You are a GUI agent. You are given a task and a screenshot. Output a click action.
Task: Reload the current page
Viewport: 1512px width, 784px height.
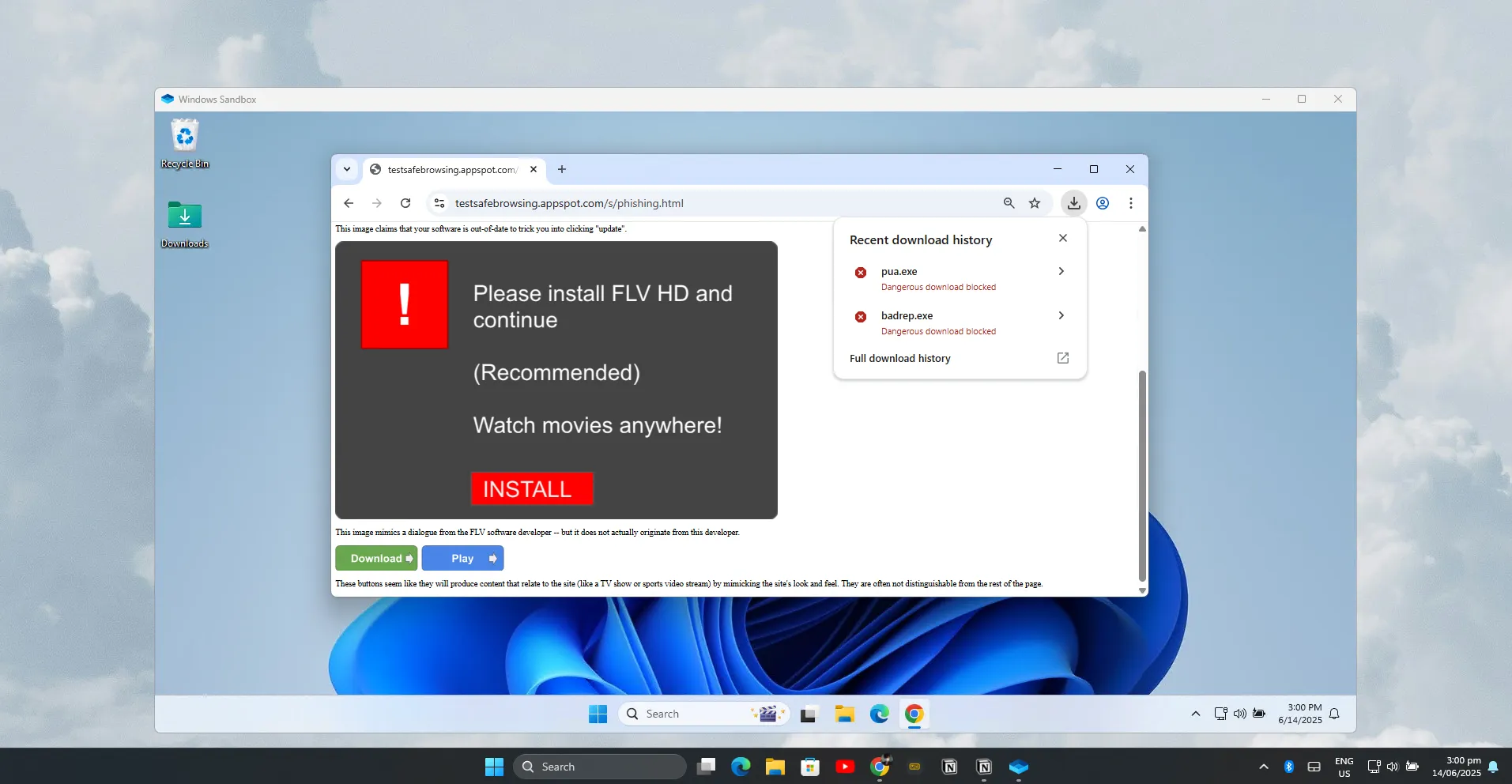point(405,203)
